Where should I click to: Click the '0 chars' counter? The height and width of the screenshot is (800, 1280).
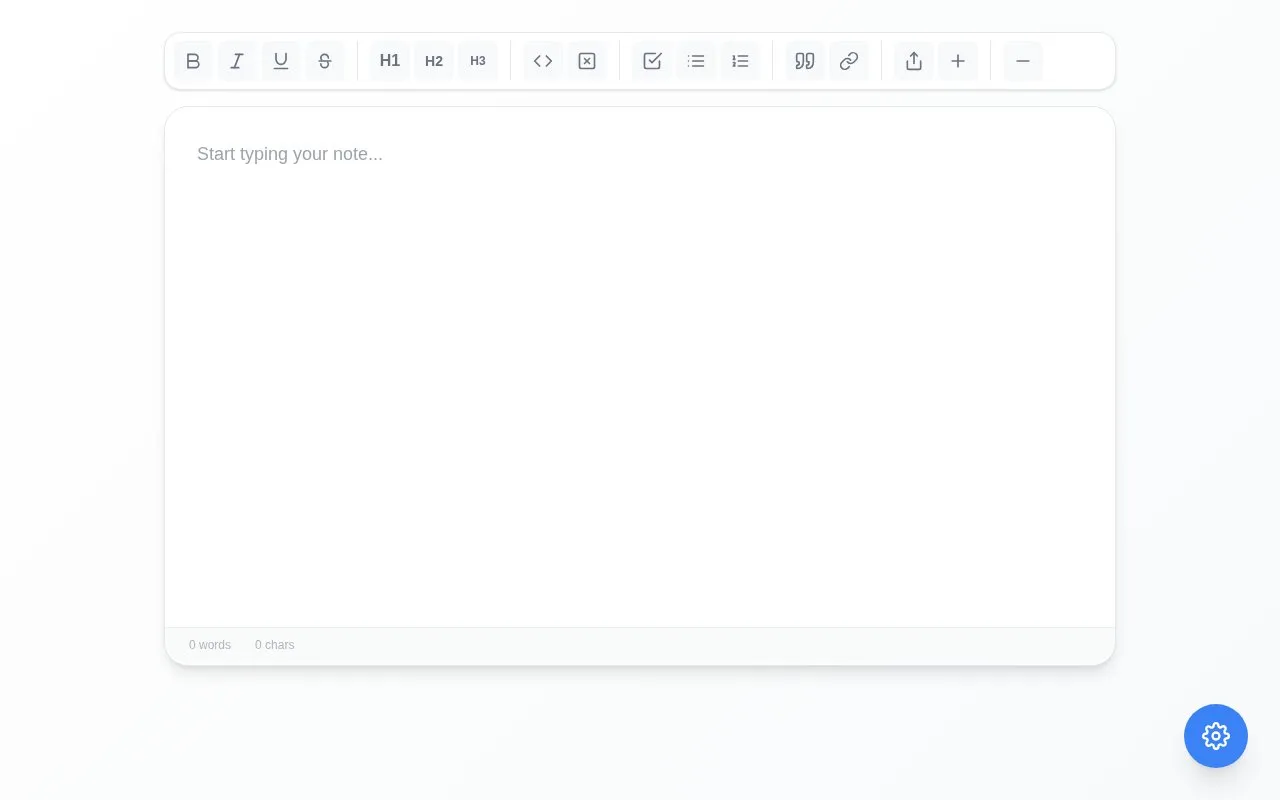pyautogui.click(x=275, y=645)
